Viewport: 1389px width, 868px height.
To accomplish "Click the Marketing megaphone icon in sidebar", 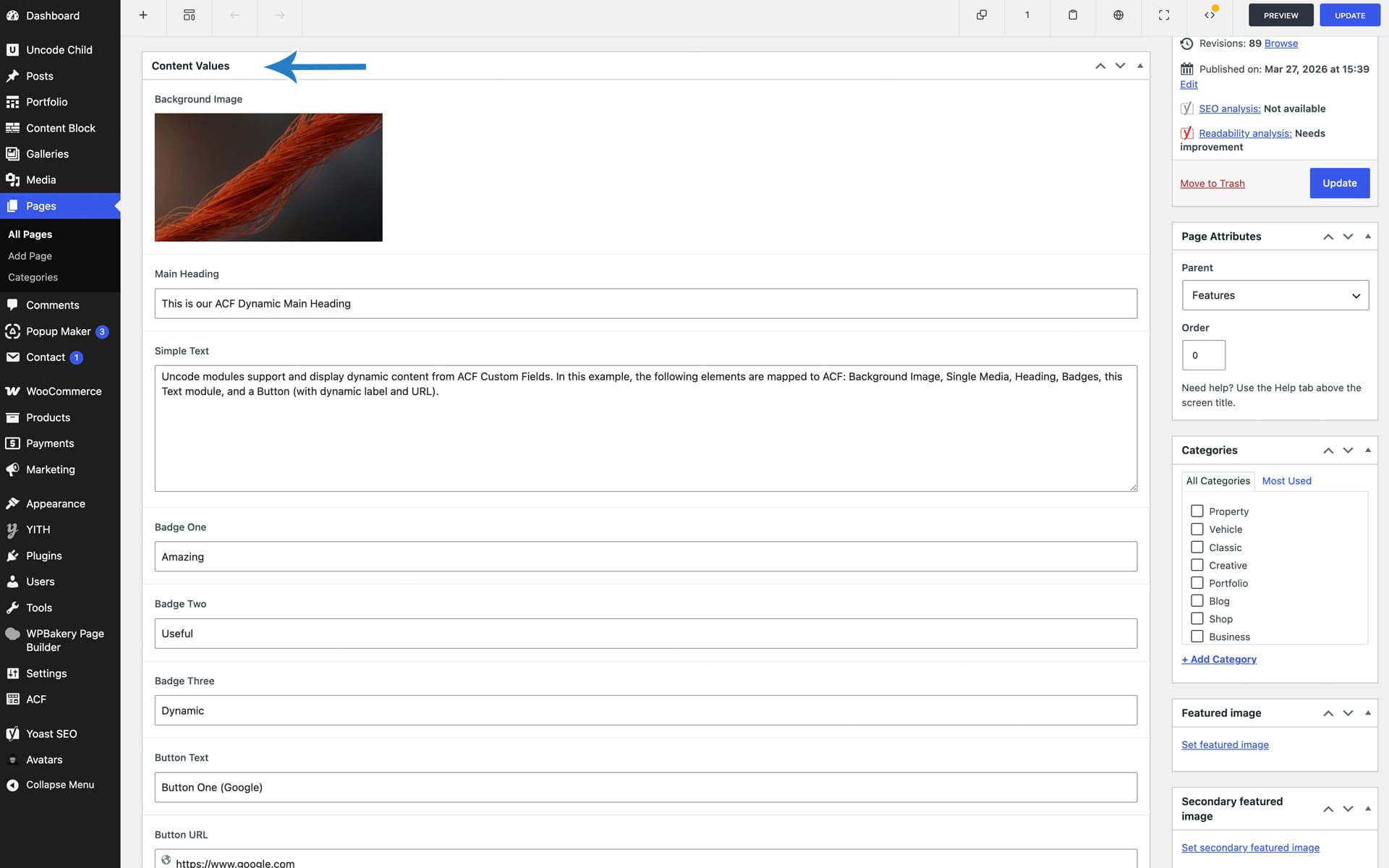I will tap(12, 469).
